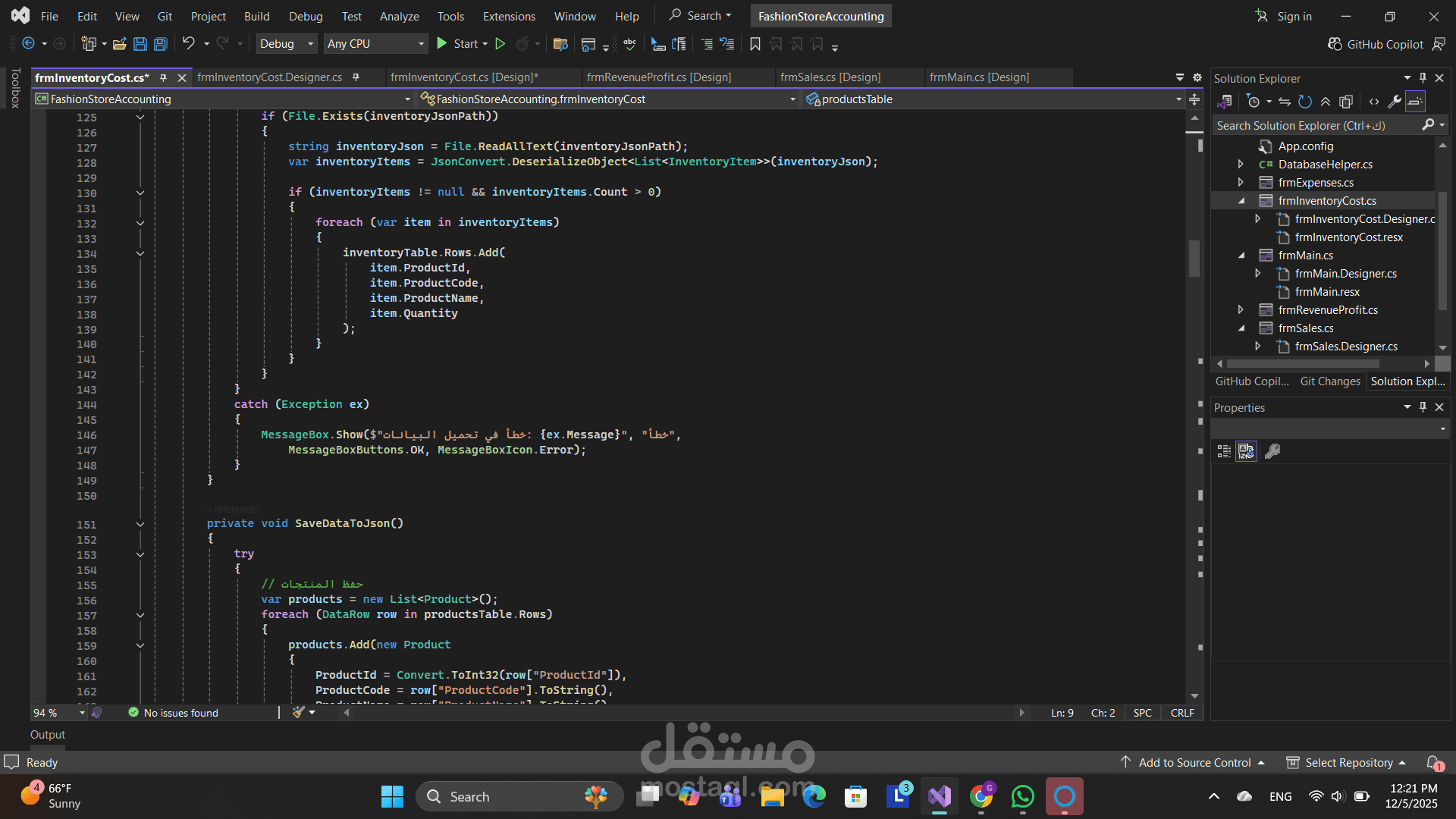Click Add to Source Control button
This screenshot has height=819, width=1456.
coord(1194,762)
